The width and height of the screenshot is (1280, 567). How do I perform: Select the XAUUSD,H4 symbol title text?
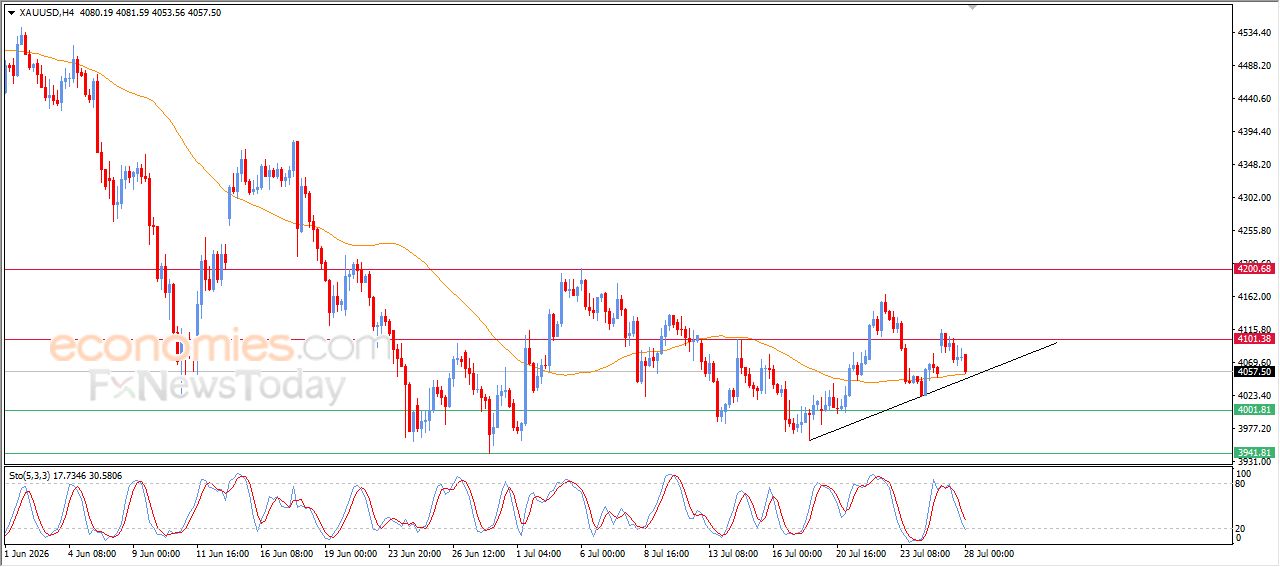tap(46, 13)
